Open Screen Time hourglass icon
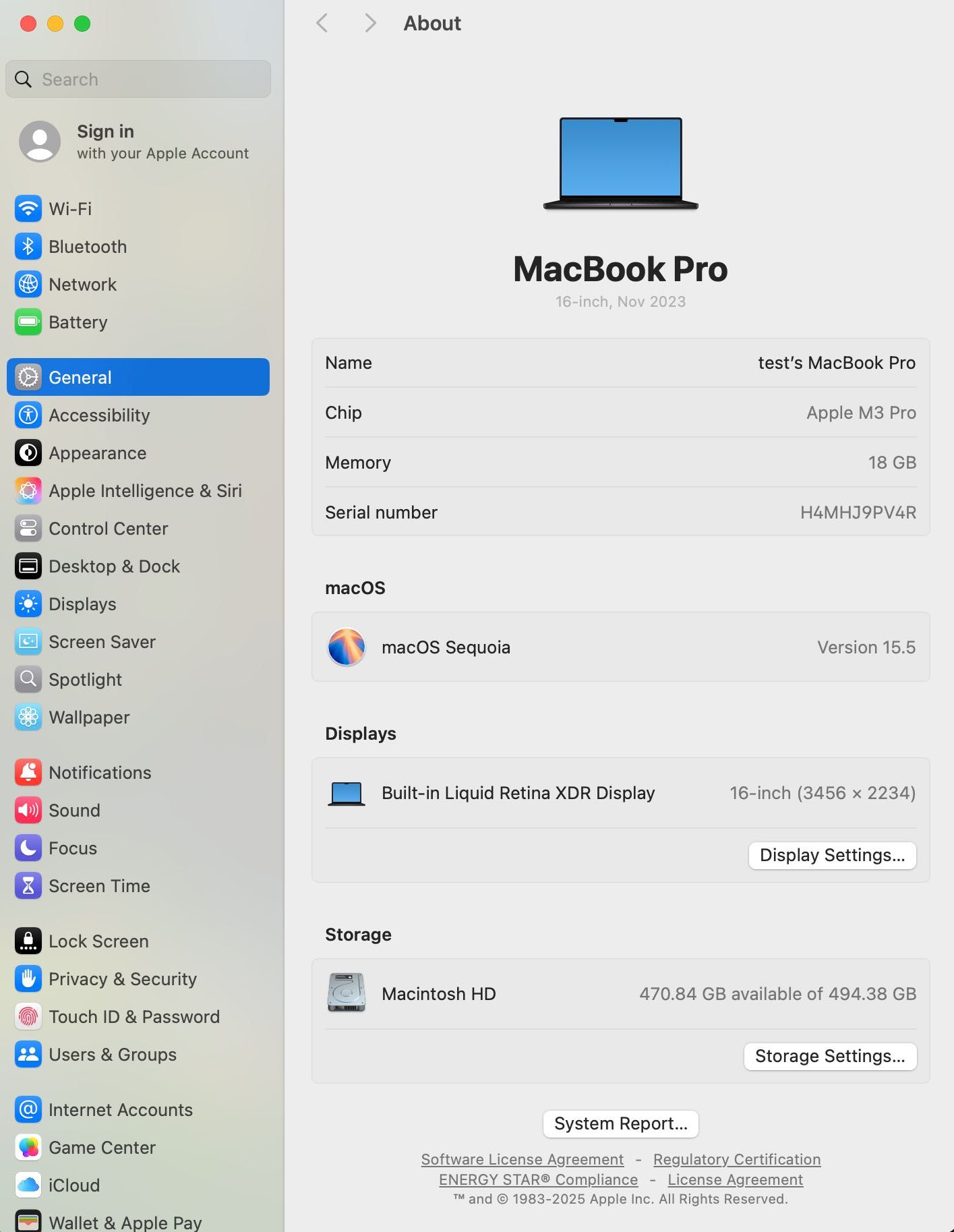The image size is (954, 1232). click(28, 885)
